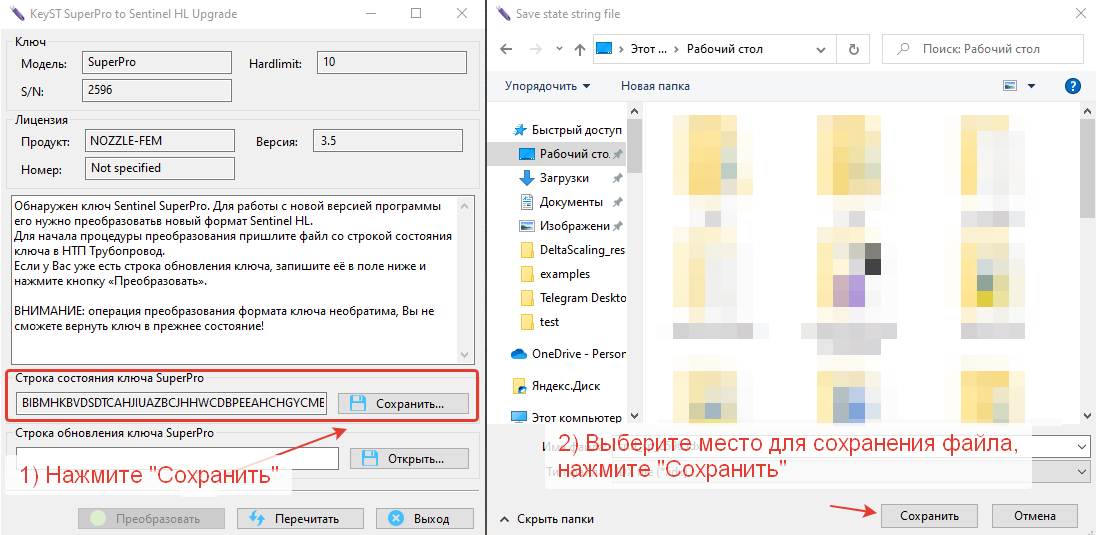Click the blue help question mark icon
1099x535 pixels.
pos(1072,86)
